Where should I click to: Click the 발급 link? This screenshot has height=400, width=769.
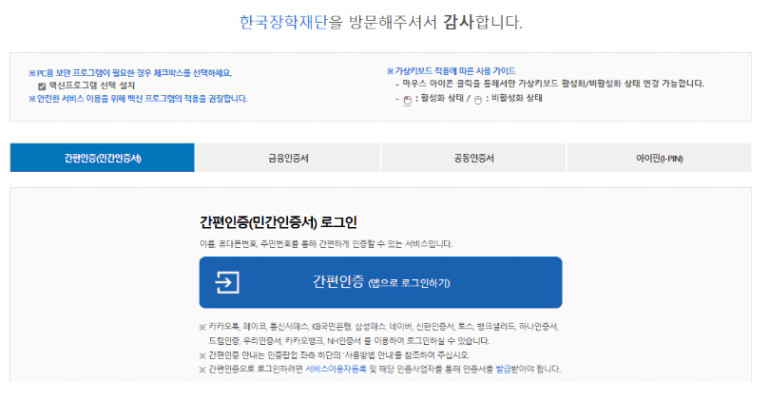pyautogui.click(x=503, y=369)
